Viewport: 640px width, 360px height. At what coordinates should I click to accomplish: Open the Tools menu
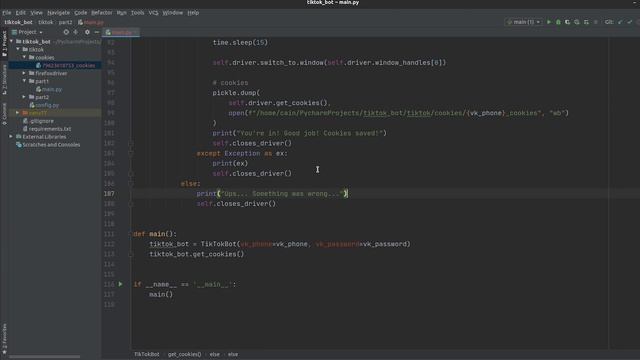click(x=138, y=13)
